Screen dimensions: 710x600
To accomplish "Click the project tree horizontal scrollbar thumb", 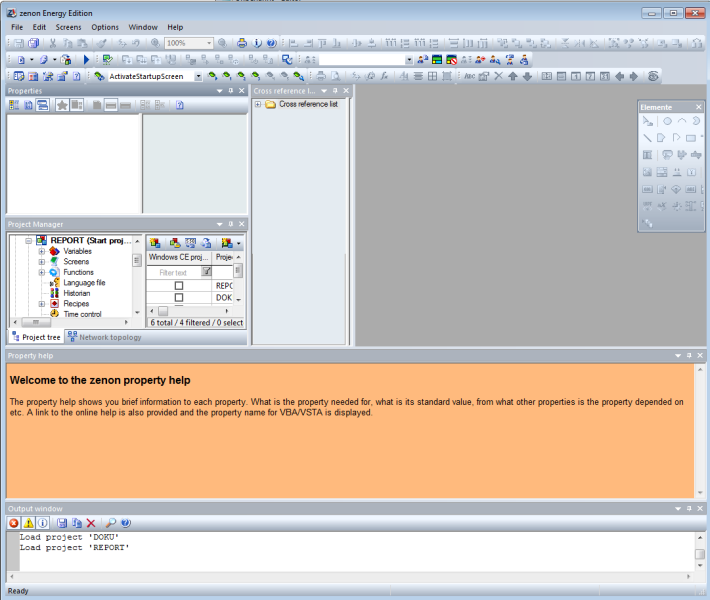I will [x=36, y=322].
